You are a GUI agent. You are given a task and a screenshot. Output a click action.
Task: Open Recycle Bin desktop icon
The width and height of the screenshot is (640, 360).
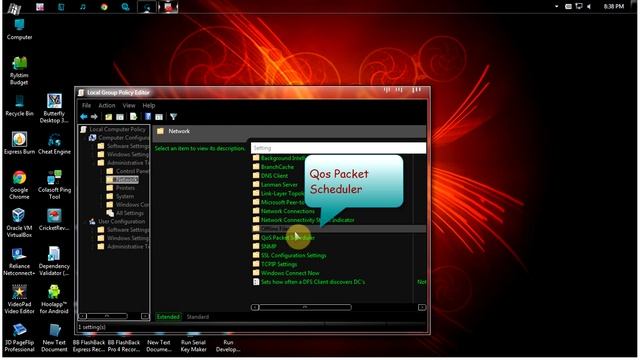click(x=19, y=106)
